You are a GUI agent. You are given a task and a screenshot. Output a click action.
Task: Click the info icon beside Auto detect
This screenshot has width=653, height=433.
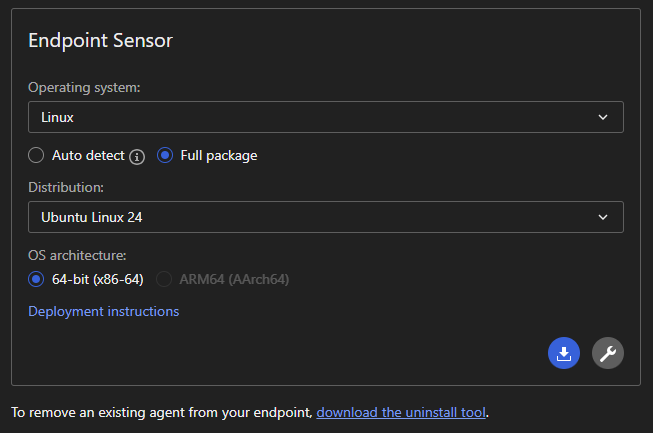(x=138, y=156)
